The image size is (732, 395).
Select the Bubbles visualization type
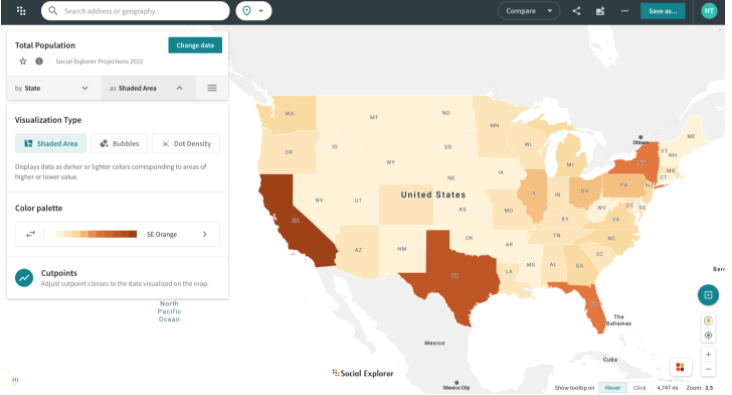pyautogui.click(x=120, y=143)
